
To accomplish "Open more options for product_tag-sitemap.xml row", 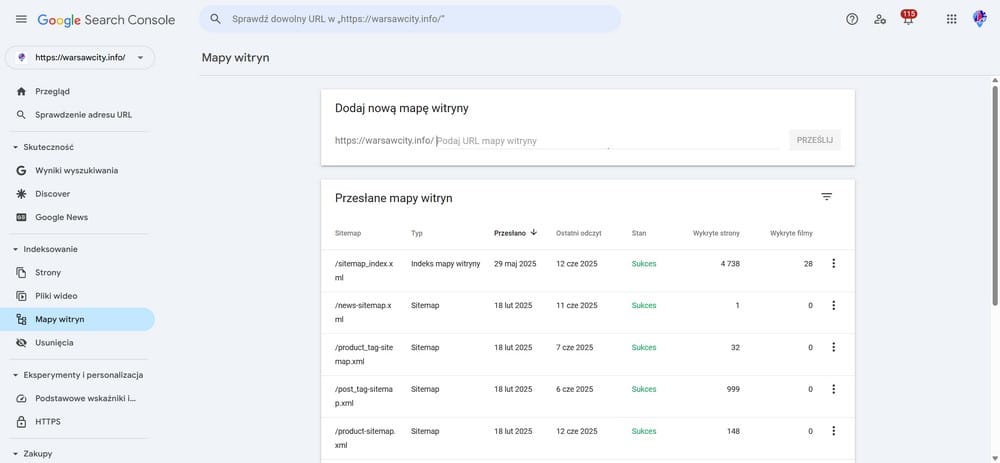I will pyautogui.click(x=833, y=348).
